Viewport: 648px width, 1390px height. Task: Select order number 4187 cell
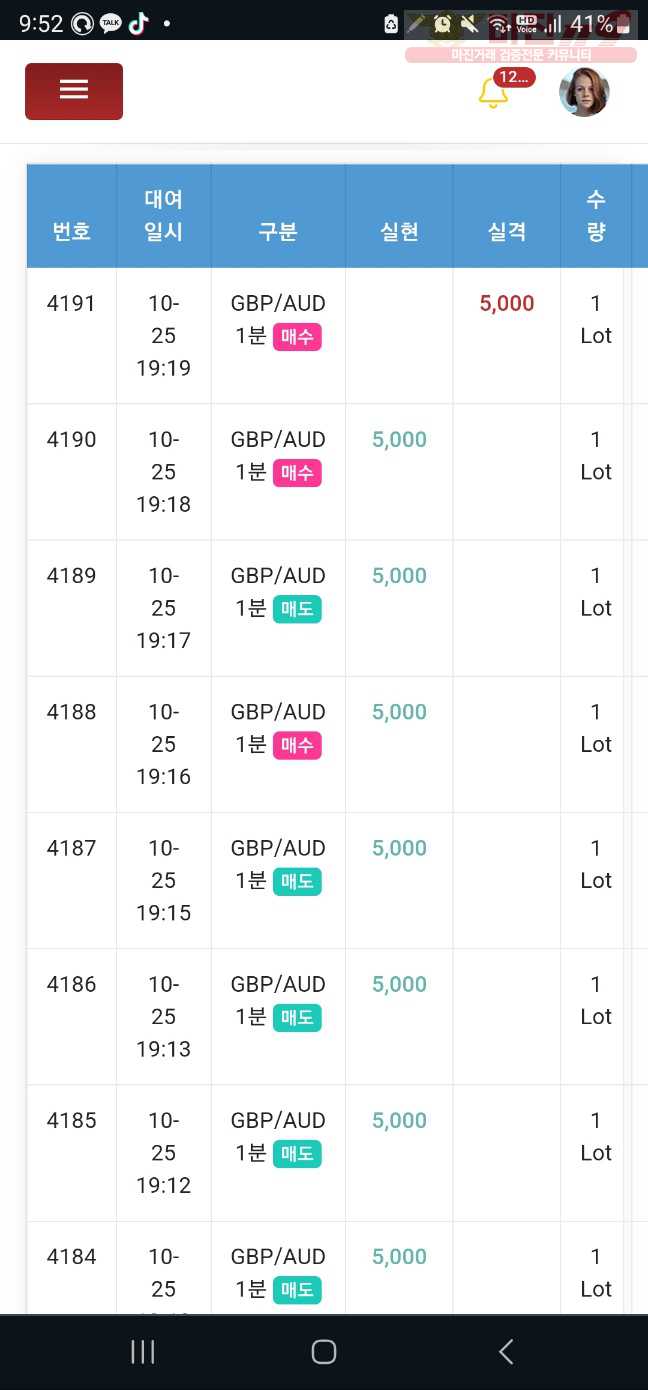71,848
